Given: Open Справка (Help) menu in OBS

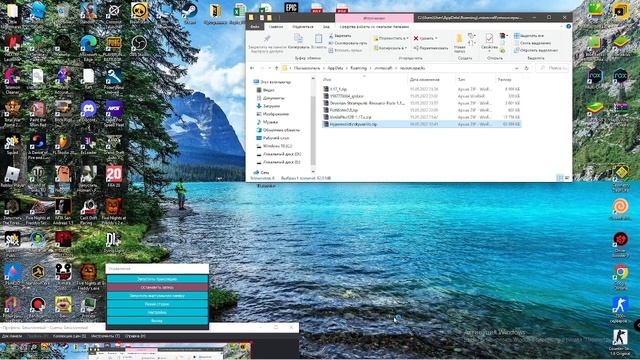Looking at the screenshot, I should point(135,336).
